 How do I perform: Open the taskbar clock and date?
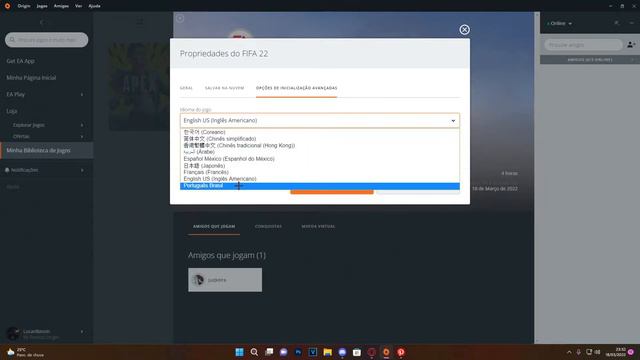[x=616, y=352]
